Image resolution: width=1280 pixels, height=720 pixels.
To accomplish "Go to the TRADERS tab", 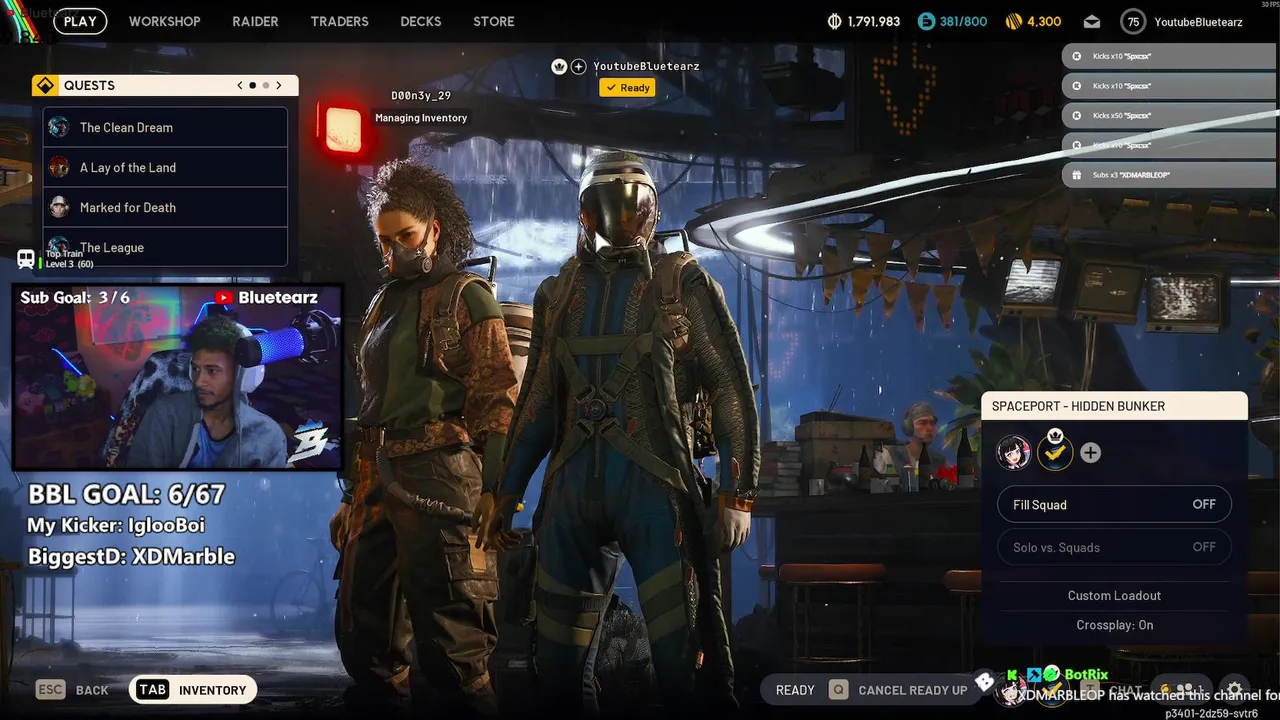I will (339, 21).
